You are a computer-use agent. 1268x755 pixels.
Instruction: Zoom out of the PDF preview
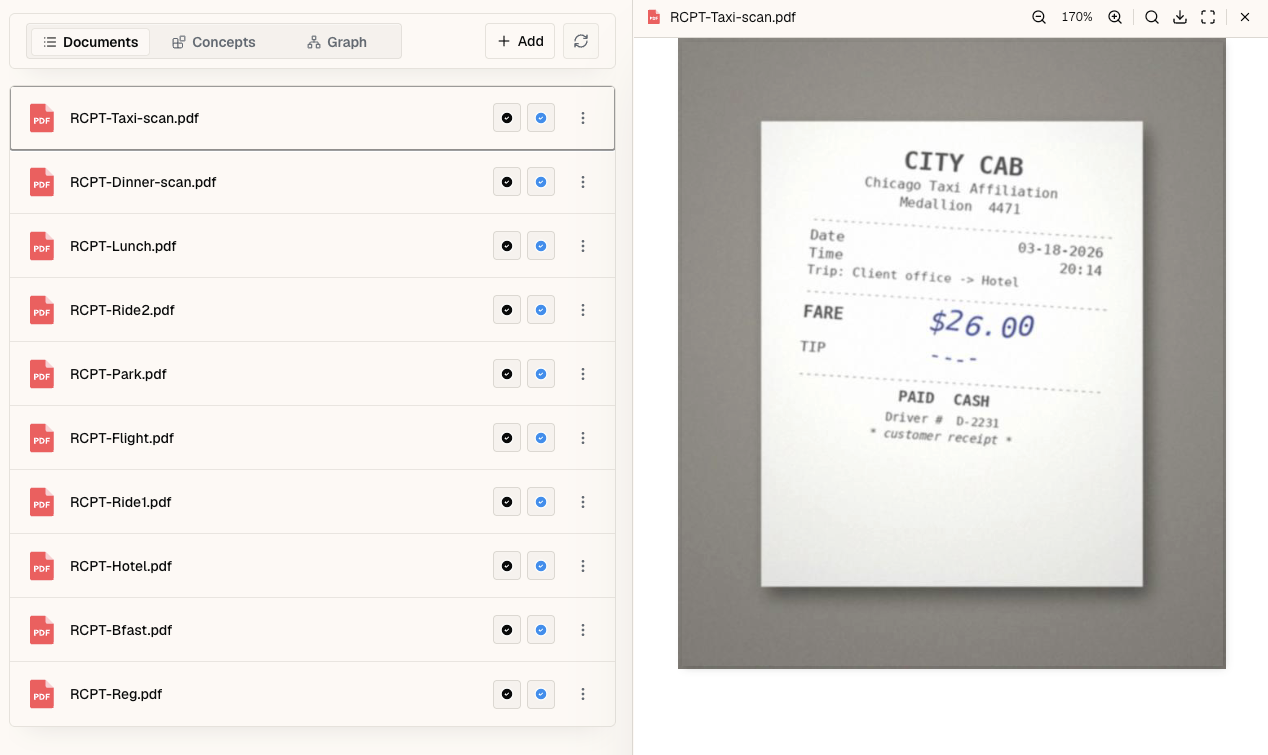tap(1039, 17)
